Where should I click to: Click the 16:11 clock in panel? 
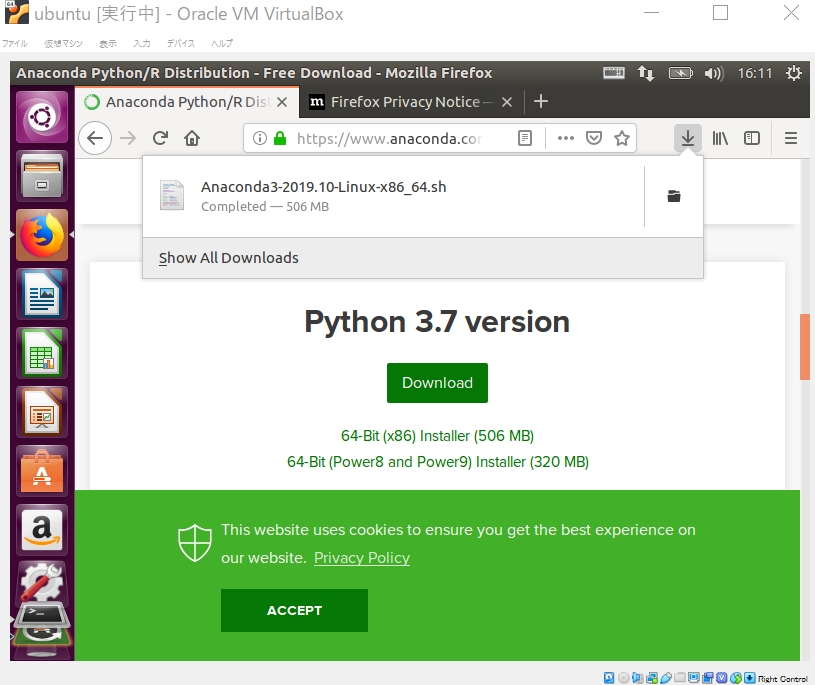click(755, 73)
